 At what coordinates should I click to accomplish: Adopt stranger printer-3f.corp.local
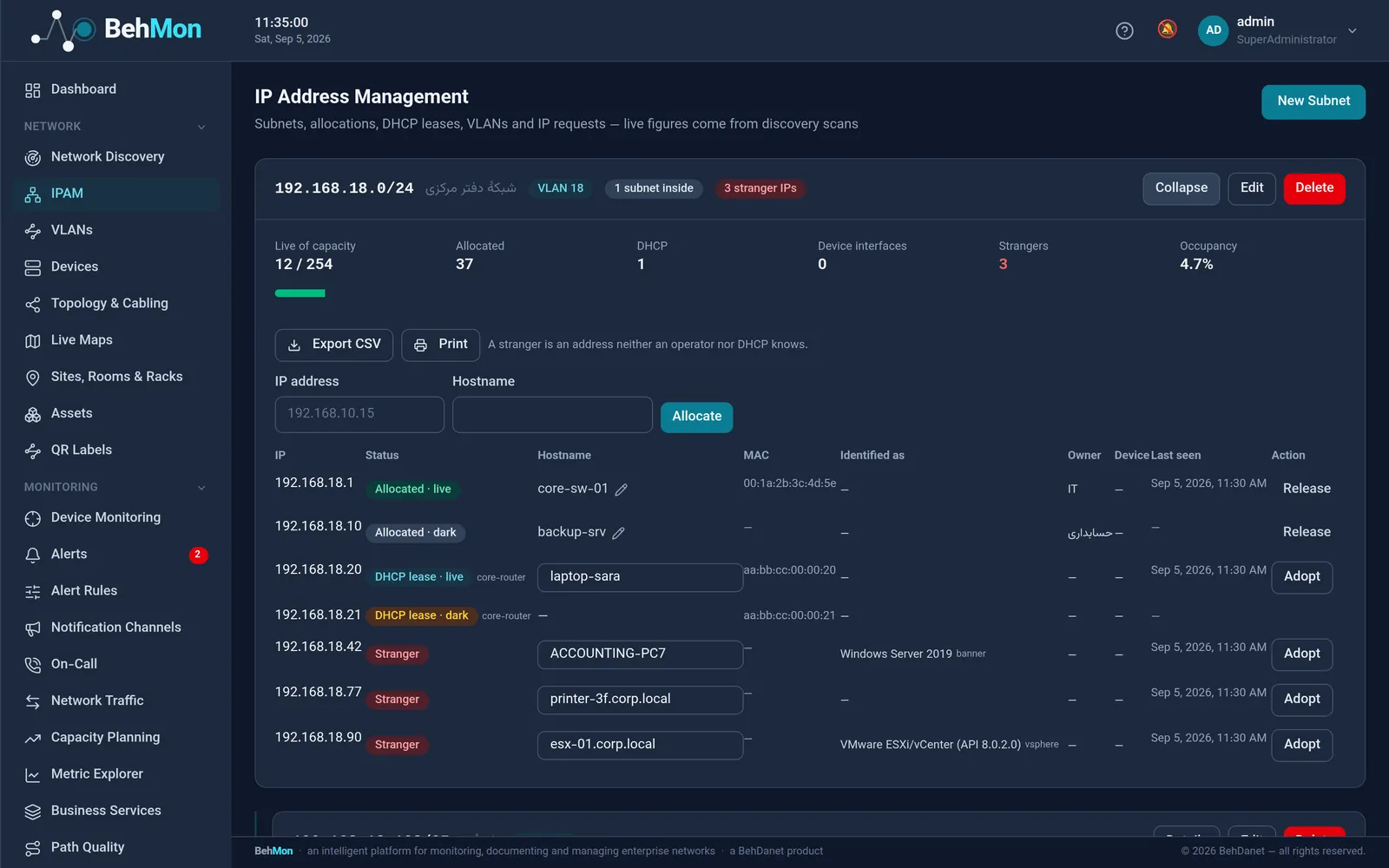click(x=1301, y=700)
